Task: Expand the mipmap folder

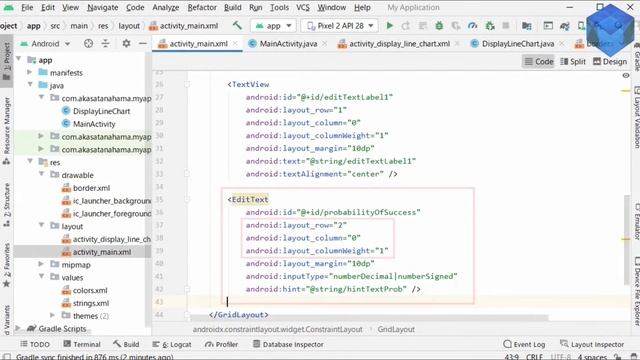Action: click(x=41, y=264)
